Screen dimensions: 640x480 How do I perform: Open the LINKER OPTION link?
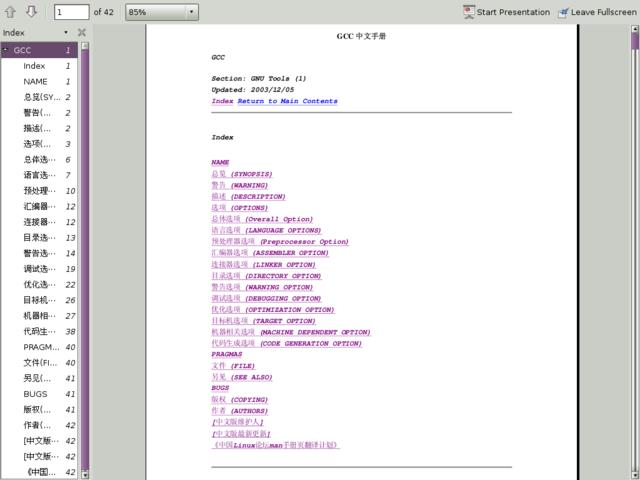[263, 264]
